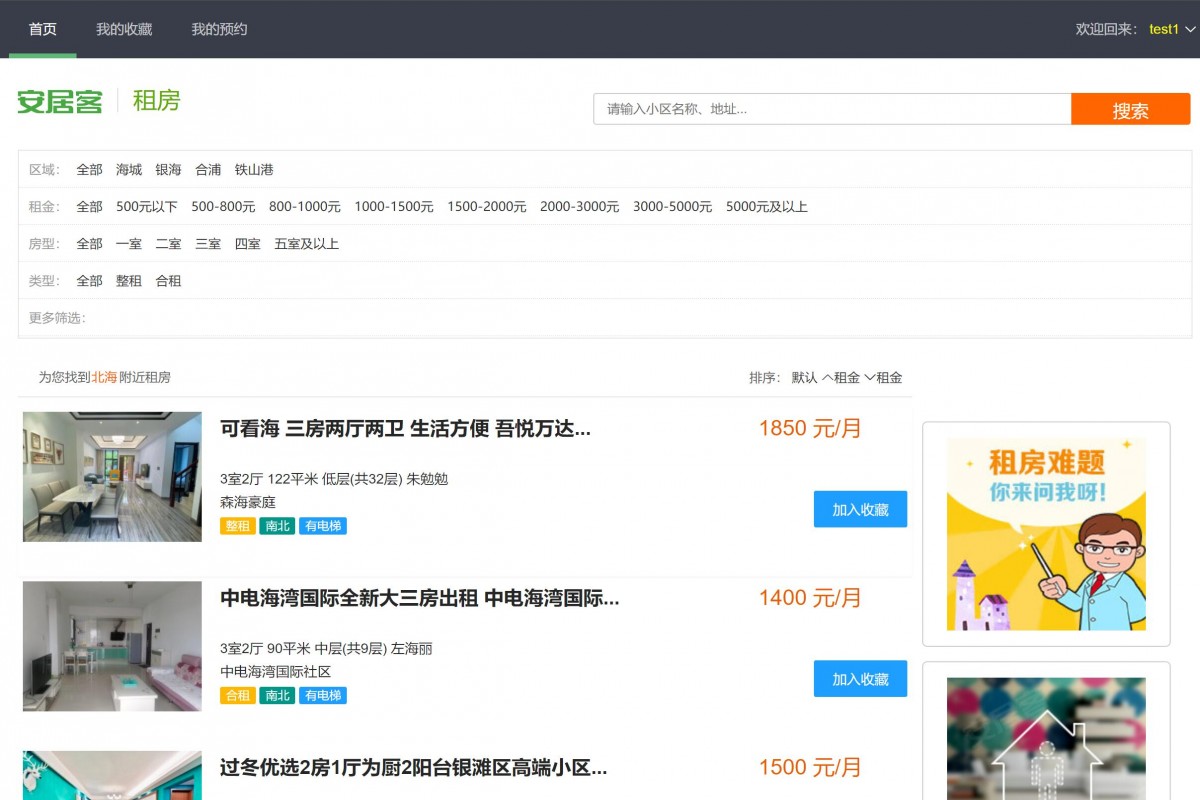Switch to the 我的预约 tab
The image size is (1200, 800).
216,29
